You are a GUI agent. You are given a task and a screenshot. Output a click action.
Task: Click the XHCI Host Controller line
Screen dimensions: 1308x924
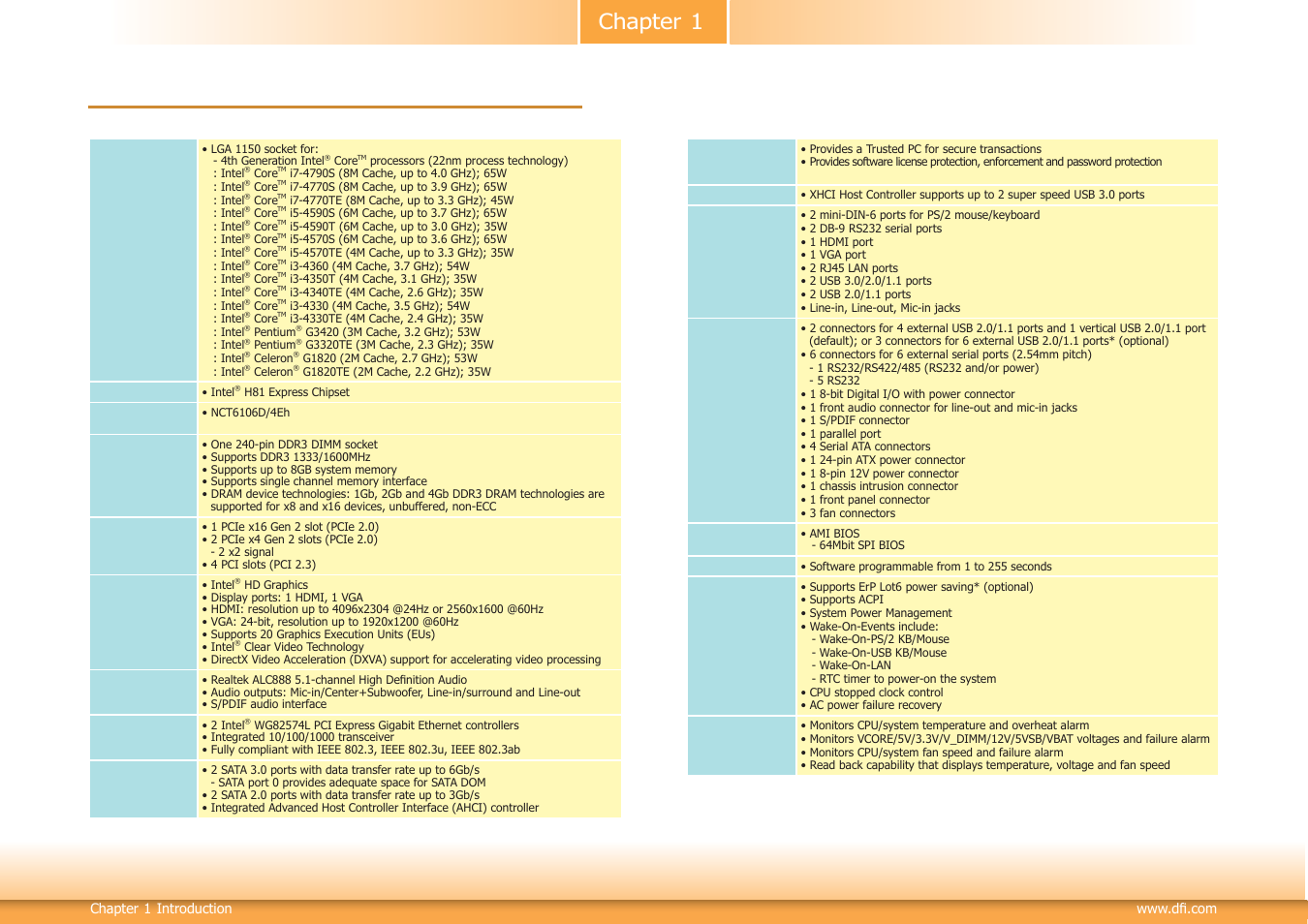973,195
